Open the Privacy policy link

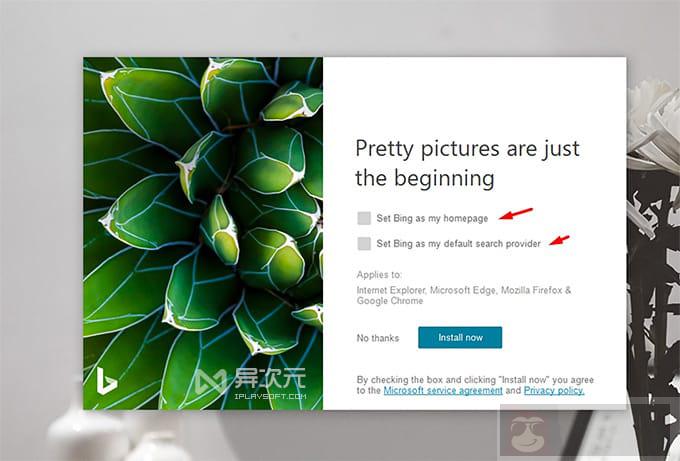(554, 391)
